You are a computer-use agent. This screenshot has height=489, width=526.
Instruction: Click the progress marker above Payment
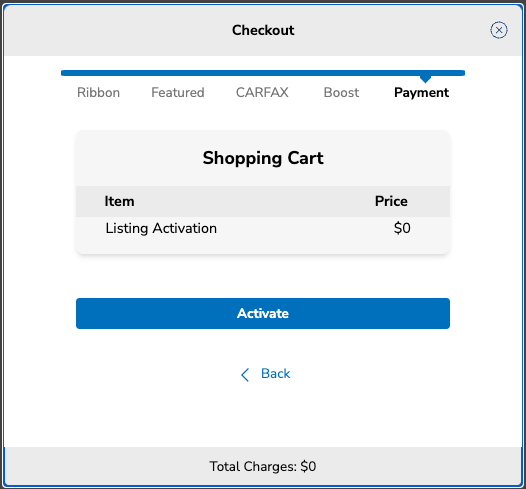click(425, 79)
